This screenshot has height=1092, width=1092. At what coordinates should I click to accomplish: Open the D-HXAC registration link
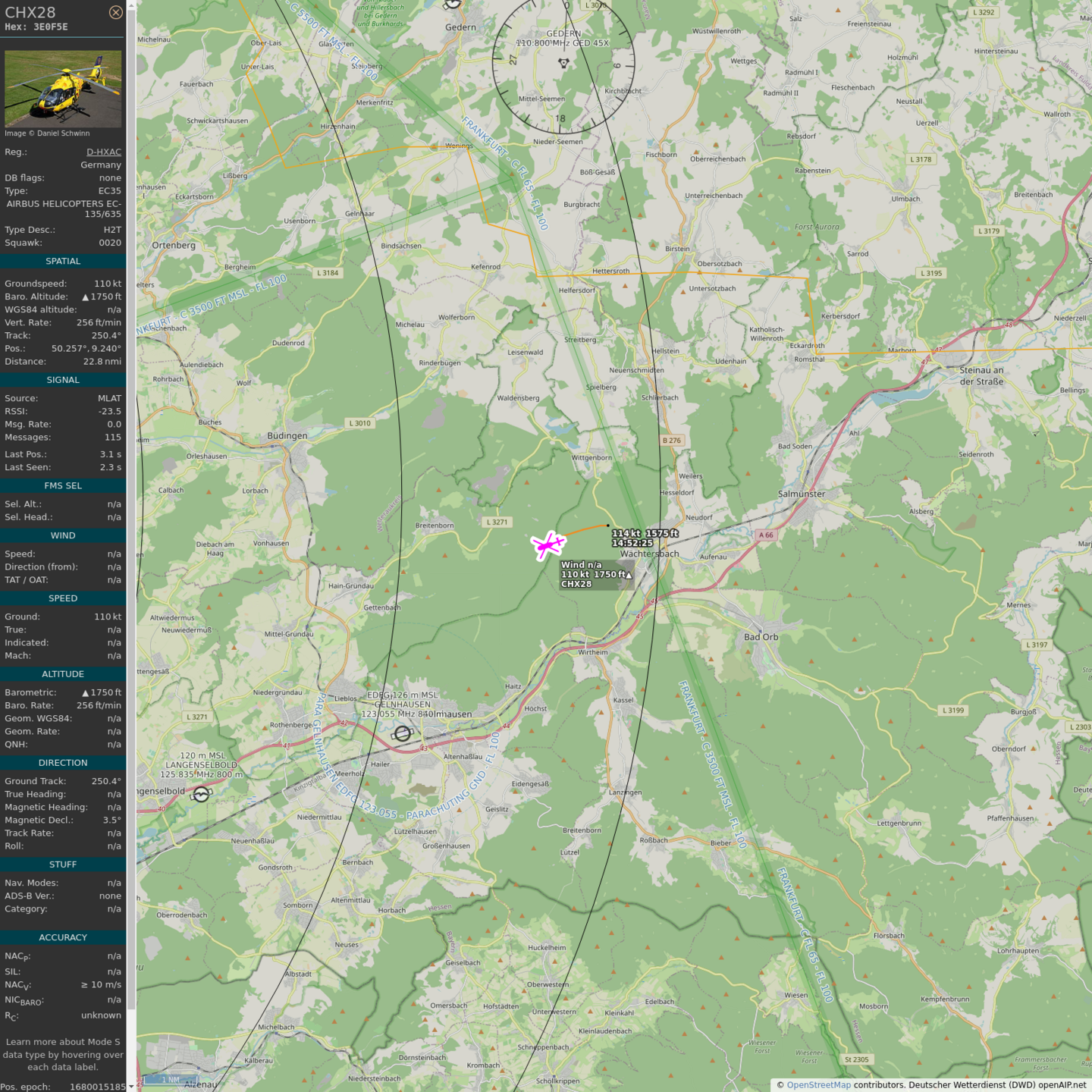103,152
